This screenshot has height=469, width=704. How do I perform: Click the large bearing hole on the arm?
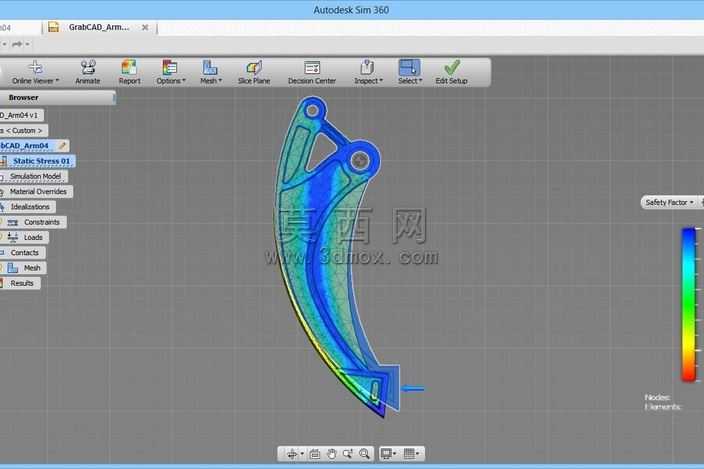(360, 160)
